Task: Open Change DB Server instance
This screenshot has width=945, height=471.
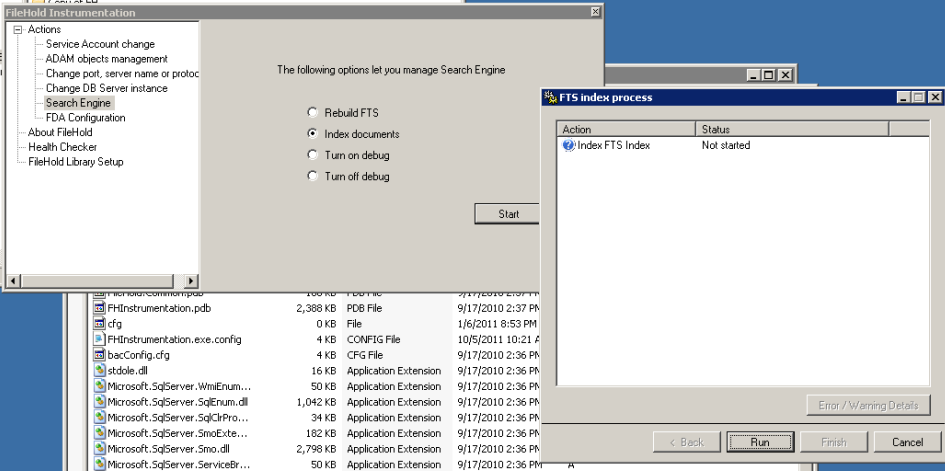Action: tap(107, 88)
